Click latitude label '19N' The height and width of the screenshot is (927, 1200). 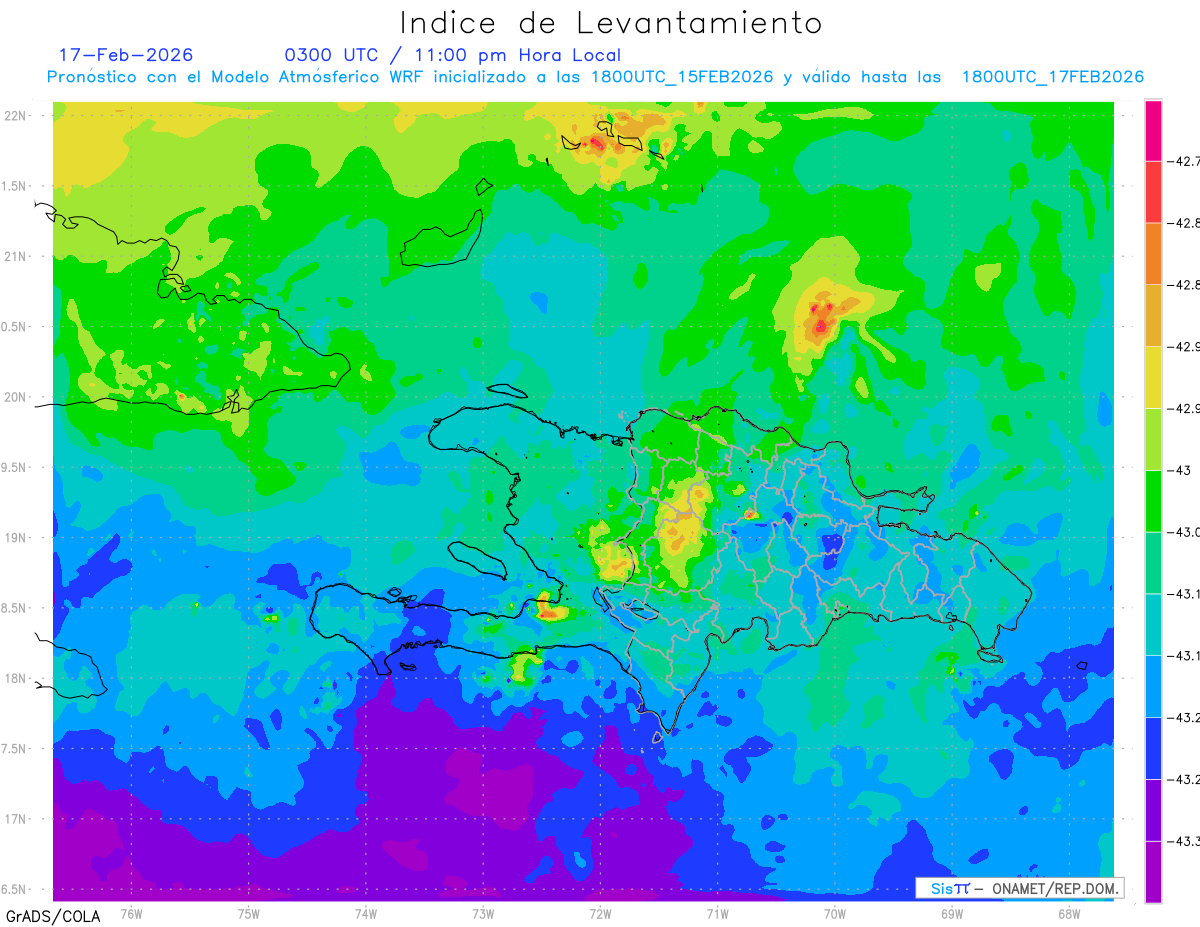tap(15, 538)
